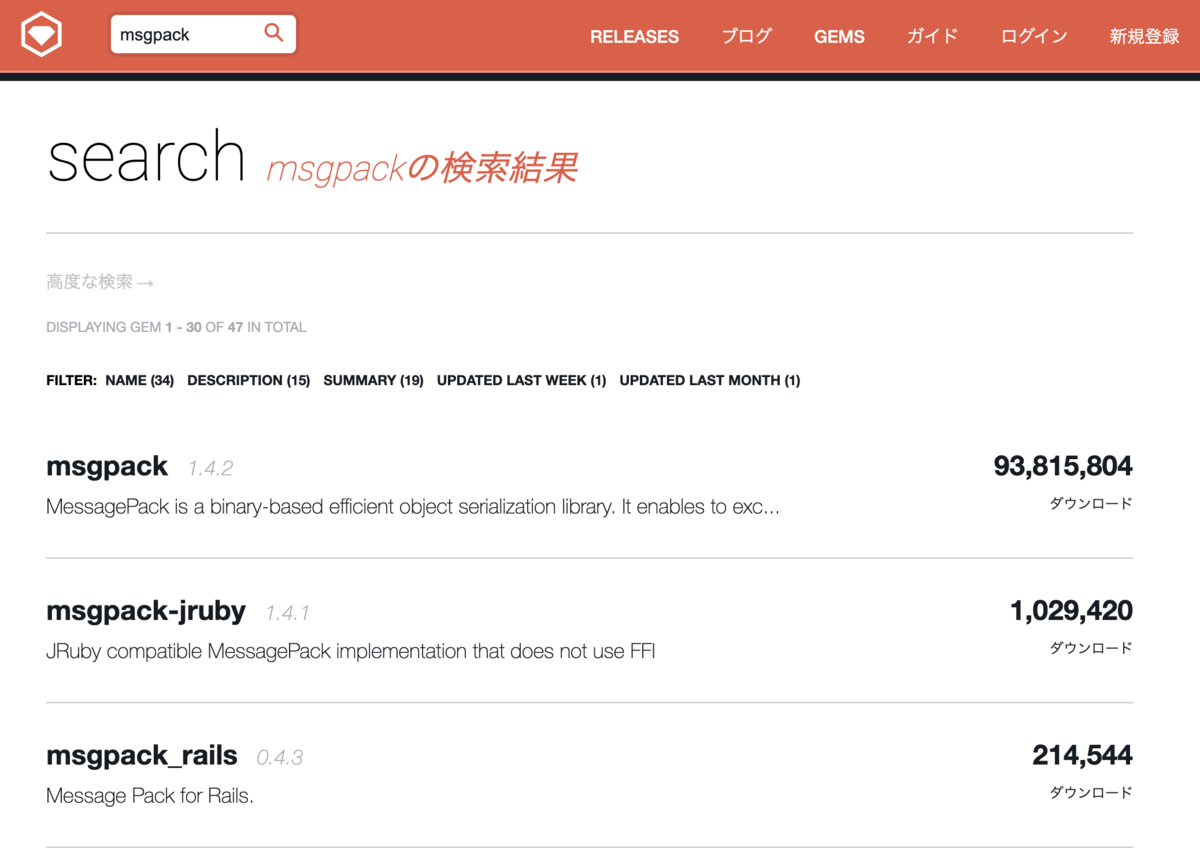Click the Message Pack for Rails description

point(150,797)
